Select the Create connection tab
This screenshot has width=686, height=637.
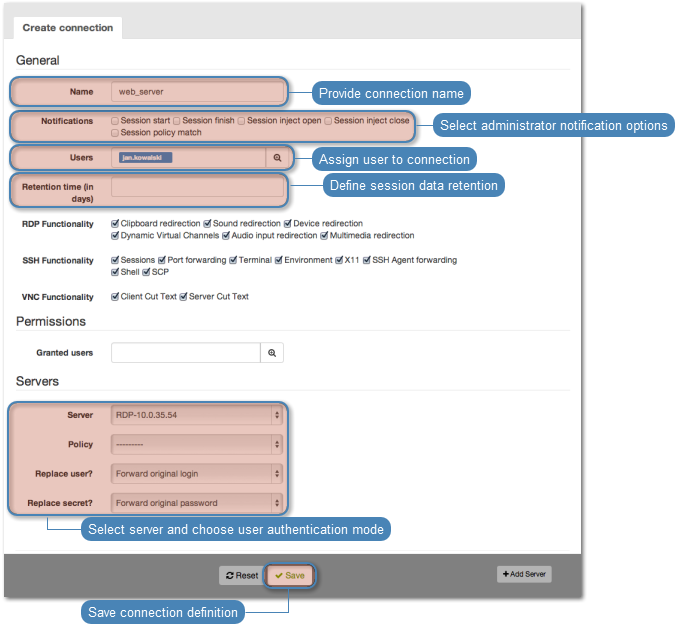(x=68, y=28)
